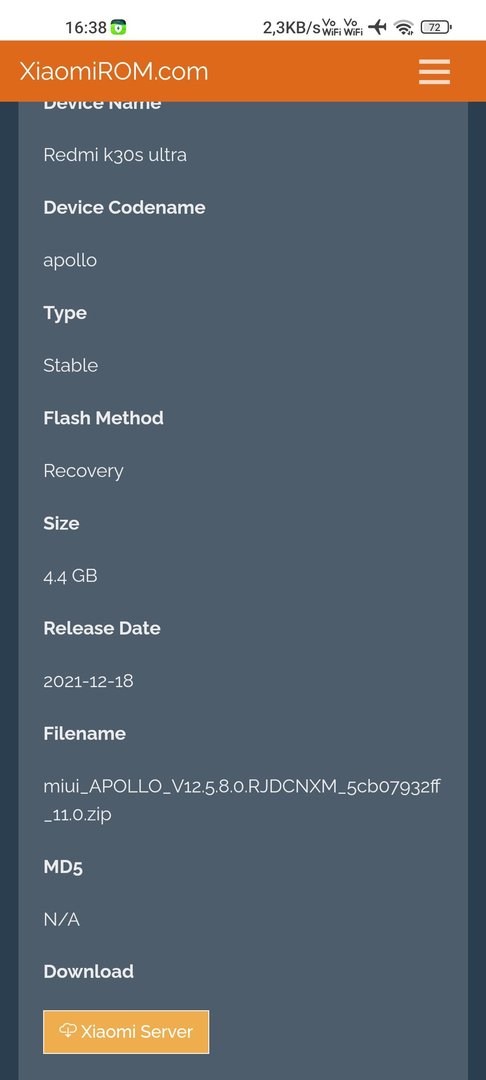Click the Xiaomi Server download button
Viewport: 486px width, 1080px height.
(x=126, y=1032)
